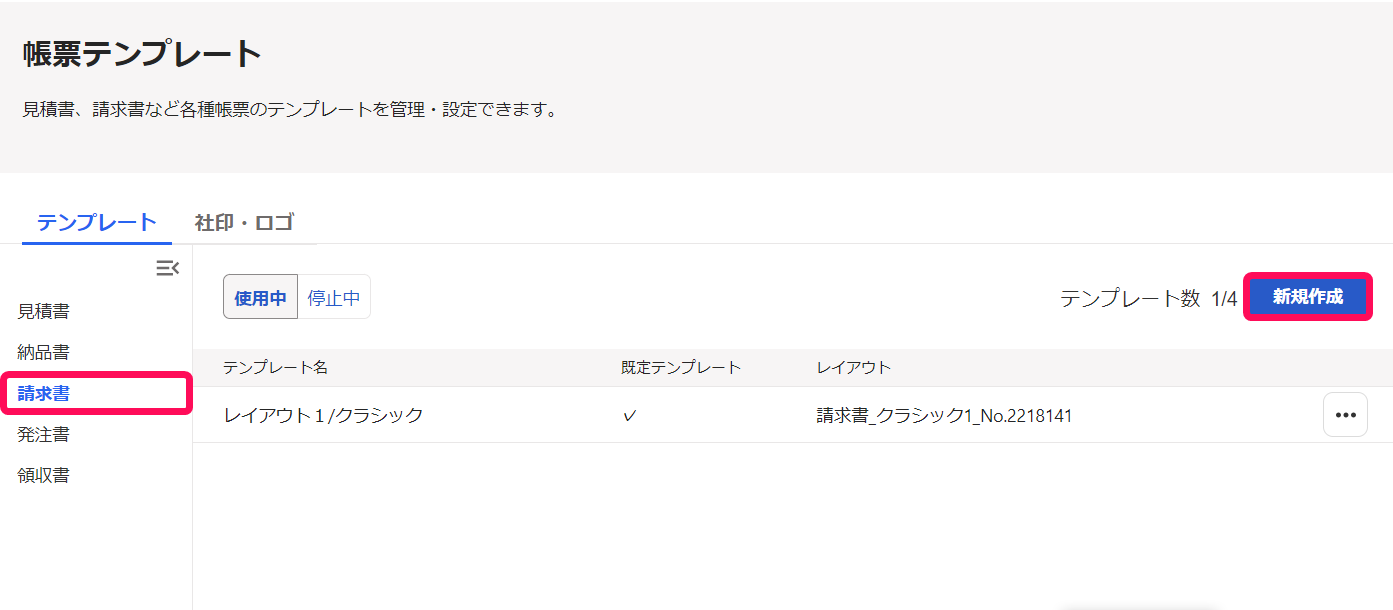1393x610 pixels.
Task: Click the layout name 請求書_クラシック1_No.2218141
Action: tap(944, 415)
